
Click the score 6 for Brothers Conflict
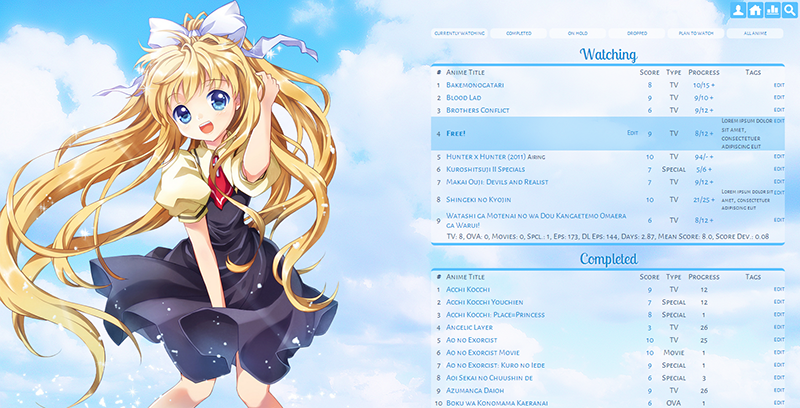coord(649,110)
